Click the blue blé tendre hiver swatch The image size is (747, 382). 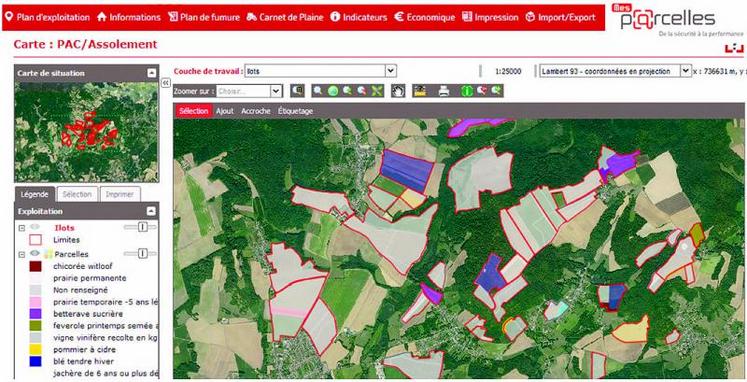pos(36,362)
